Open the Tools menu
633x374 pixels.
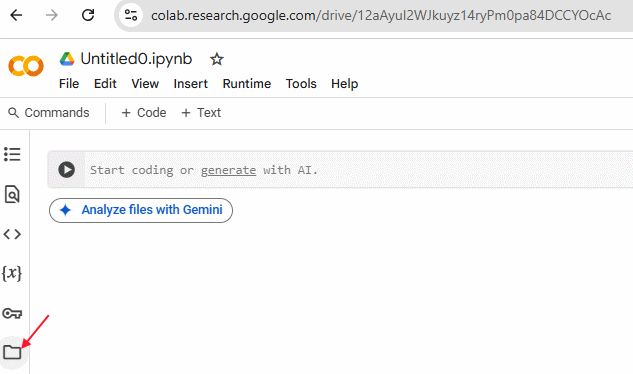(301, 84)
